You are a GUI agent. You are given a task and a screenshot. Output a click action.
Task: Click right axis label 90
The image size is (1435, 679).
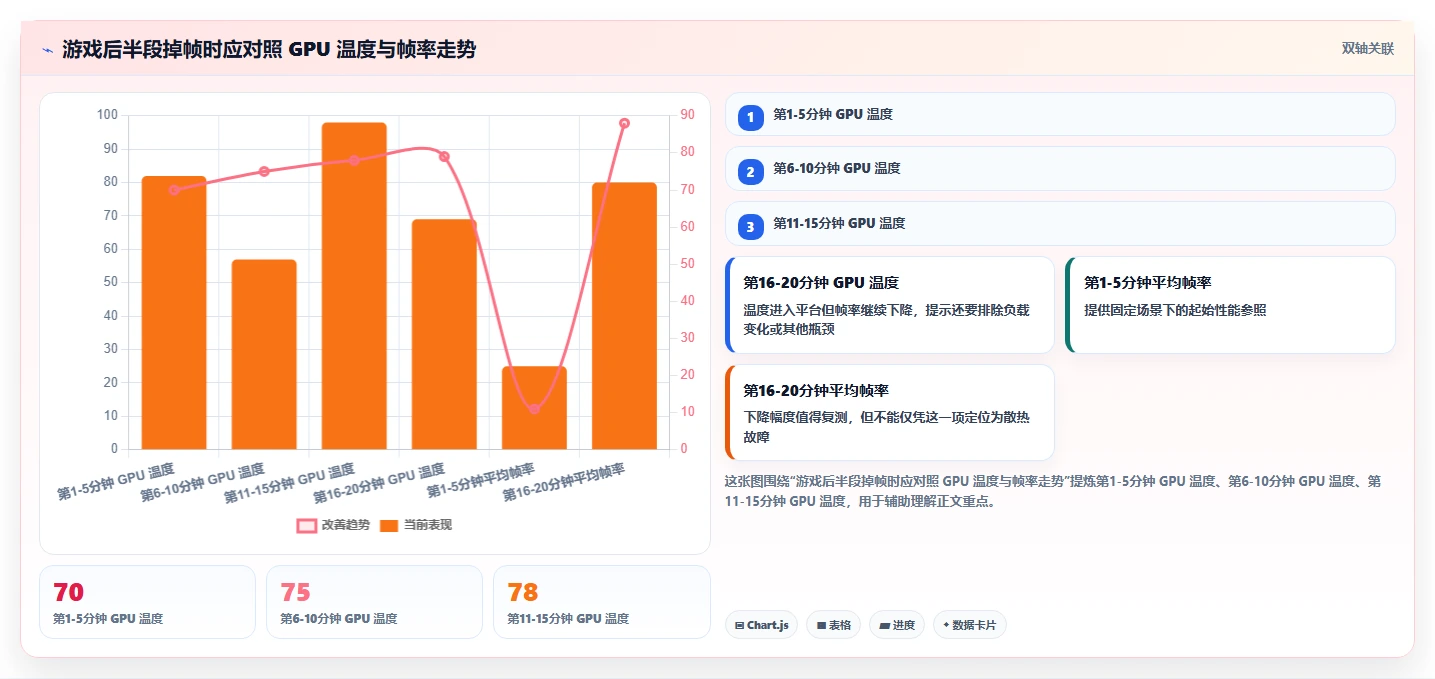coord(688,115)
